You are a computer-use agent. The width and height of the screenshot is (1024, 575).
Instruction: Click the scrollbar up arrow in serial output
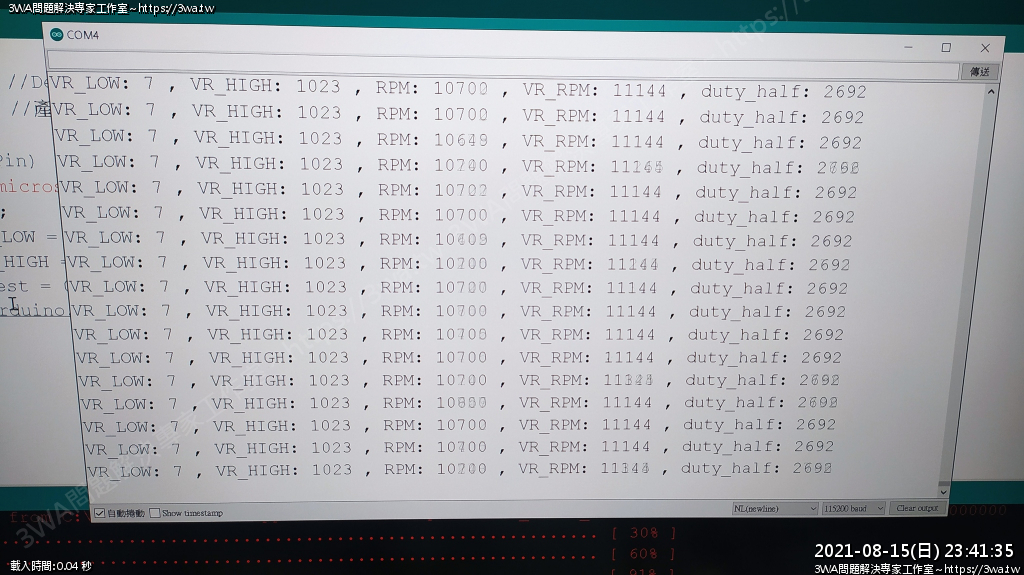[992, 91]
